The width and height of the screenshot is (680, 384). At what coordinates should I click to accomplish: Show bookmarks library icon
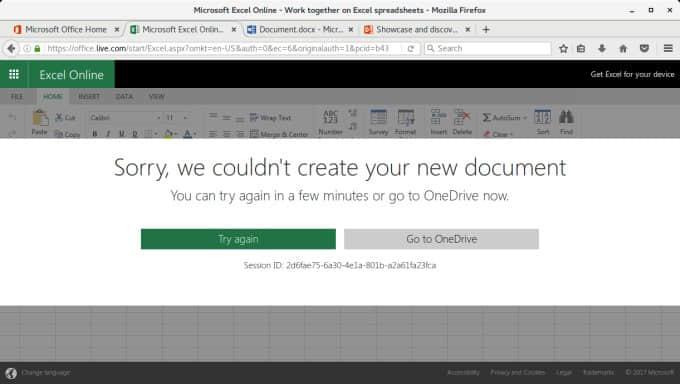(x=581, y=48)
